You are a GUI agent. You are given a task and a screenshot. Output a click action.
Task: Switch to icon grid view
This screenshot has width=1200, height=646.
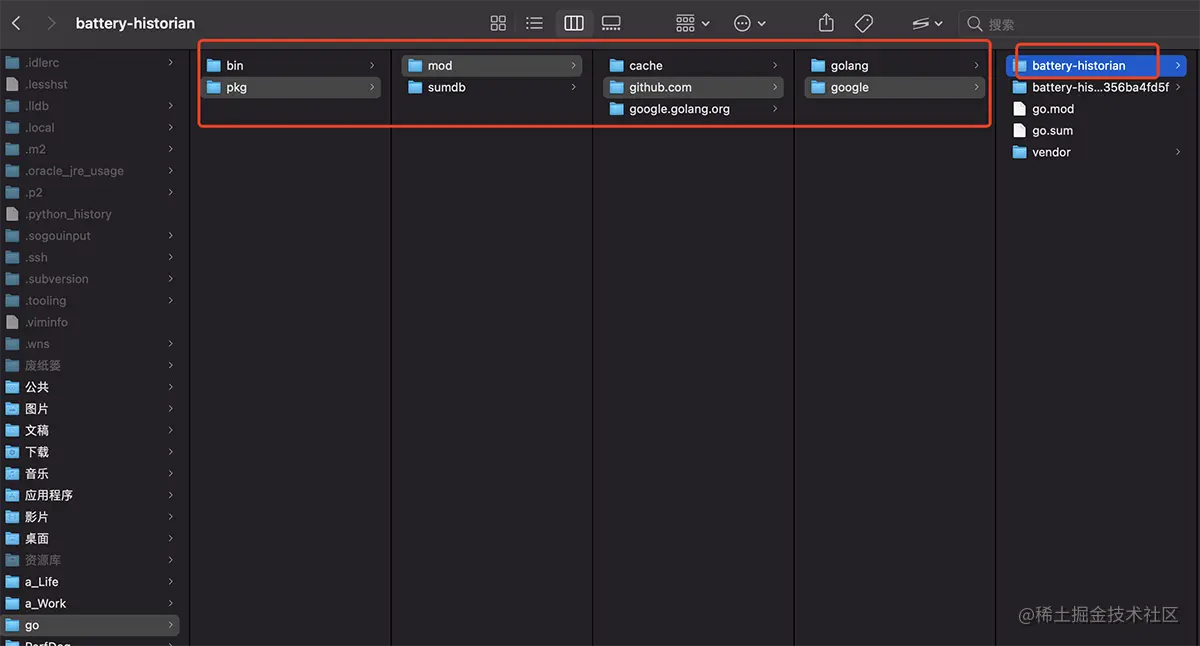pos(498,23)
